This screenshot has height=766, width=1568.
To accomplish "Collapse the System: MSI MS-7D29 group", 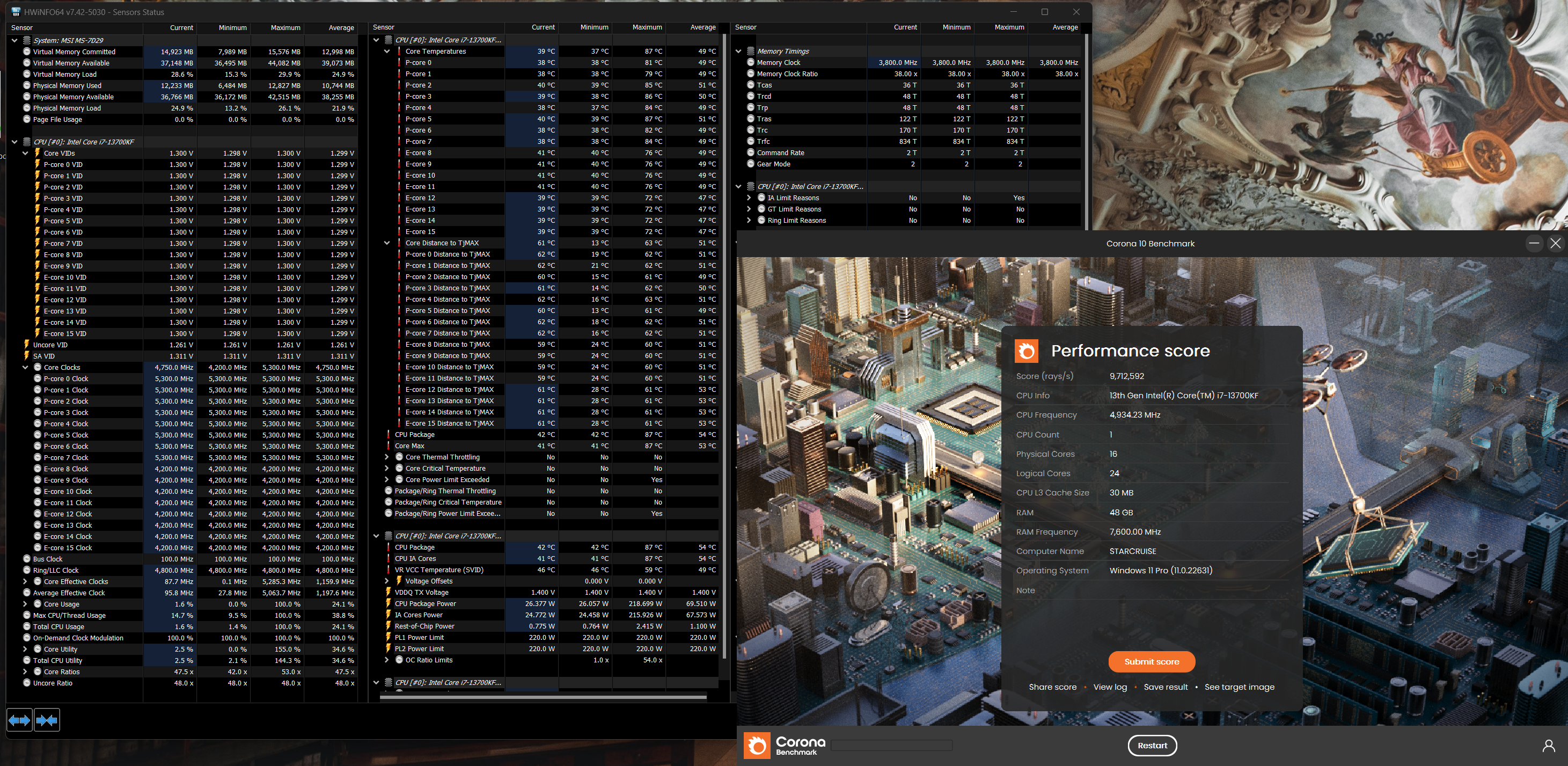I will click(14, 40).
